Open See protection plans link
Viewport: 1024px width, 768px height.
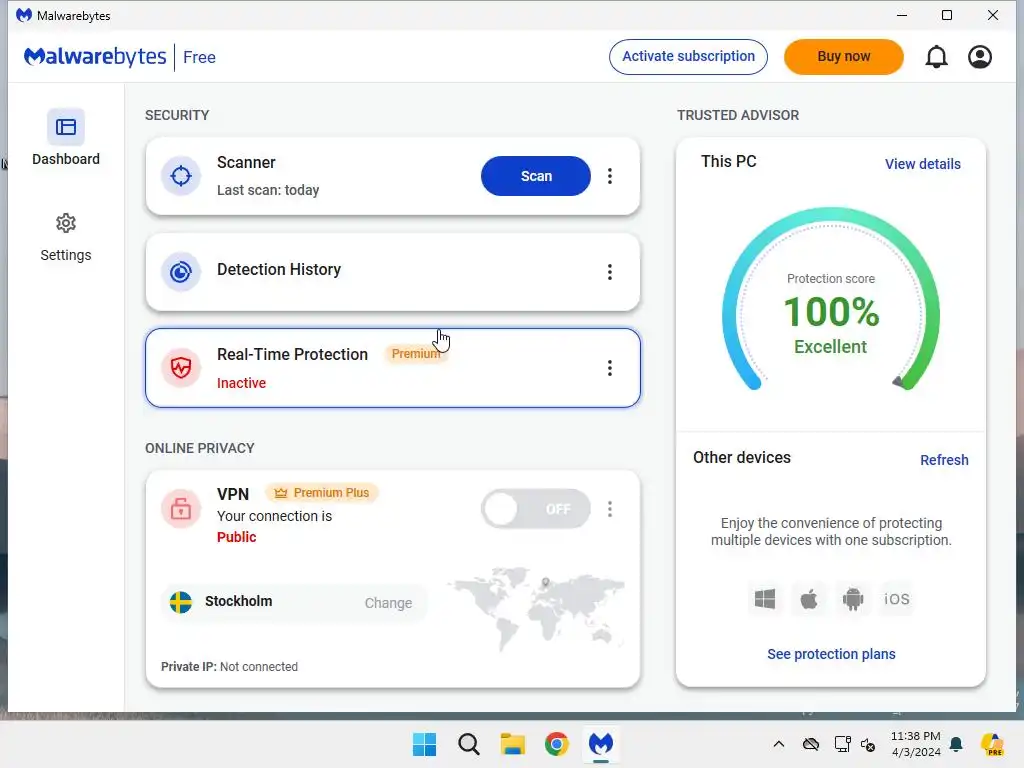tap(831, 654)
